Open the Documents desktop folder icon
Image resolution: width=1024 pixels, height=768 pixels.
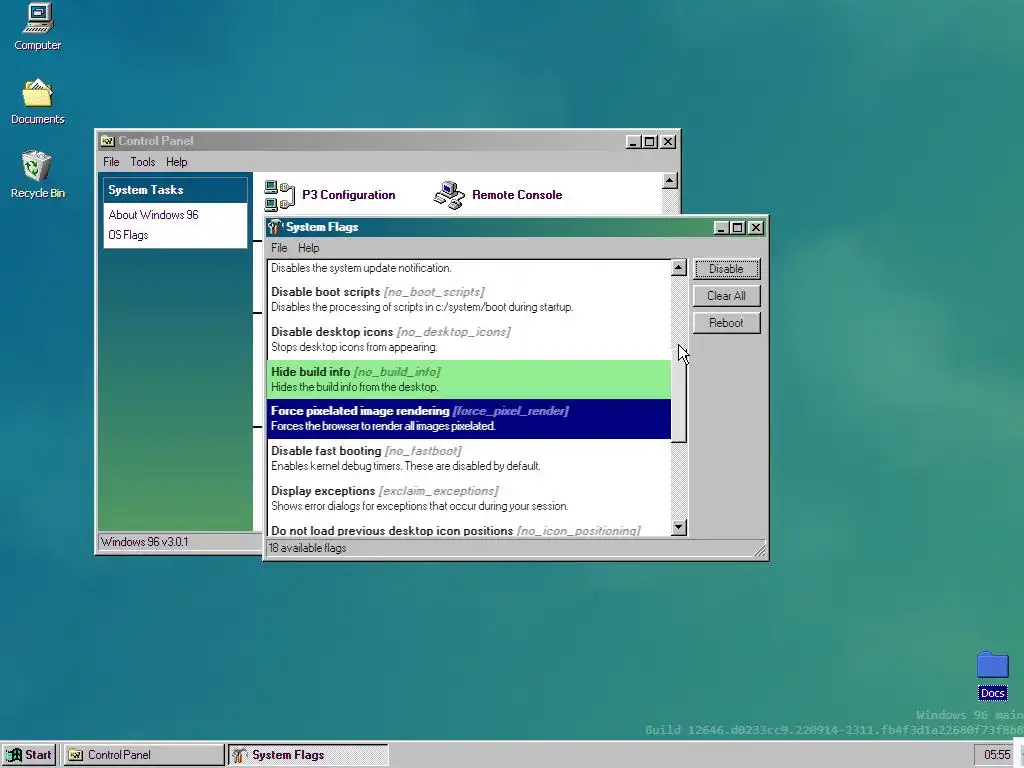click(38, 101)
